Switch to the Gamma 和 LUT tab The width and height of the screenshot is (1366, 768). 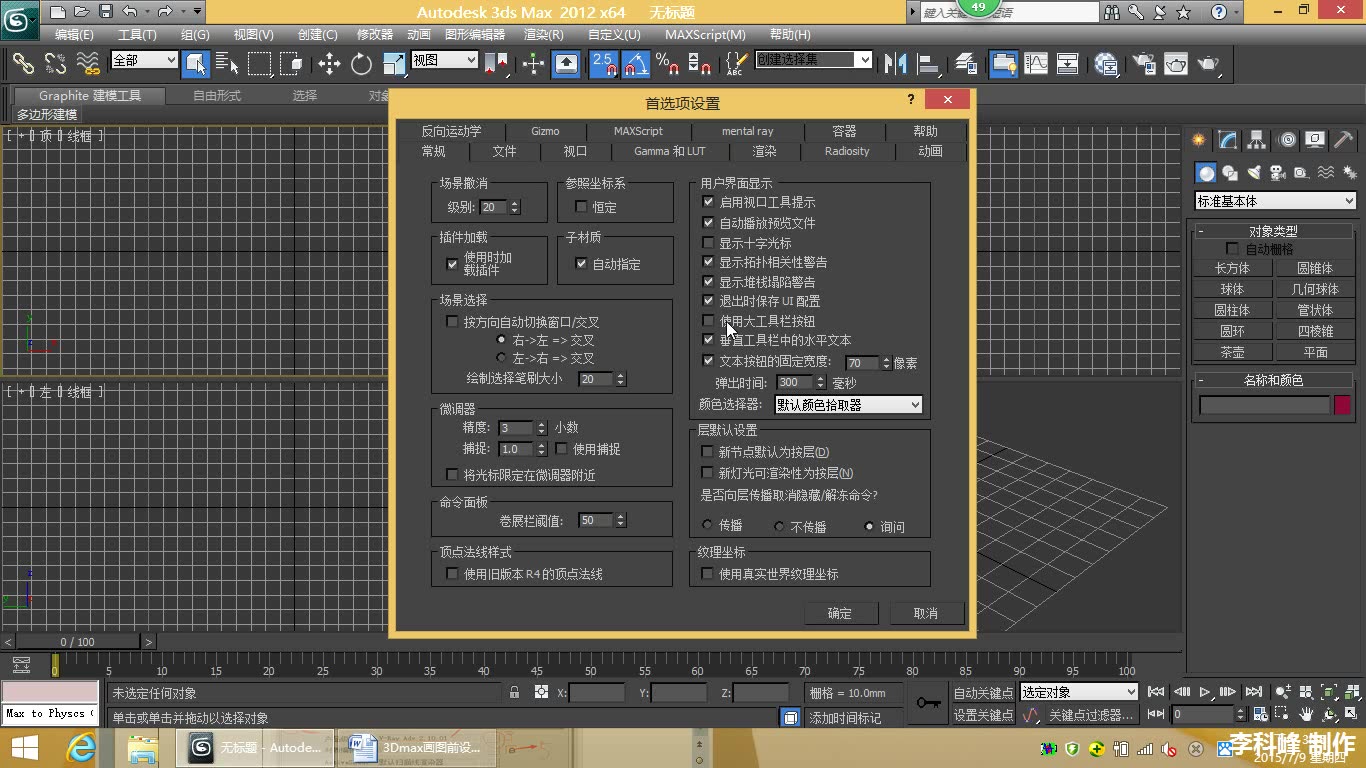pyautogui.click(x=669, y=151)
